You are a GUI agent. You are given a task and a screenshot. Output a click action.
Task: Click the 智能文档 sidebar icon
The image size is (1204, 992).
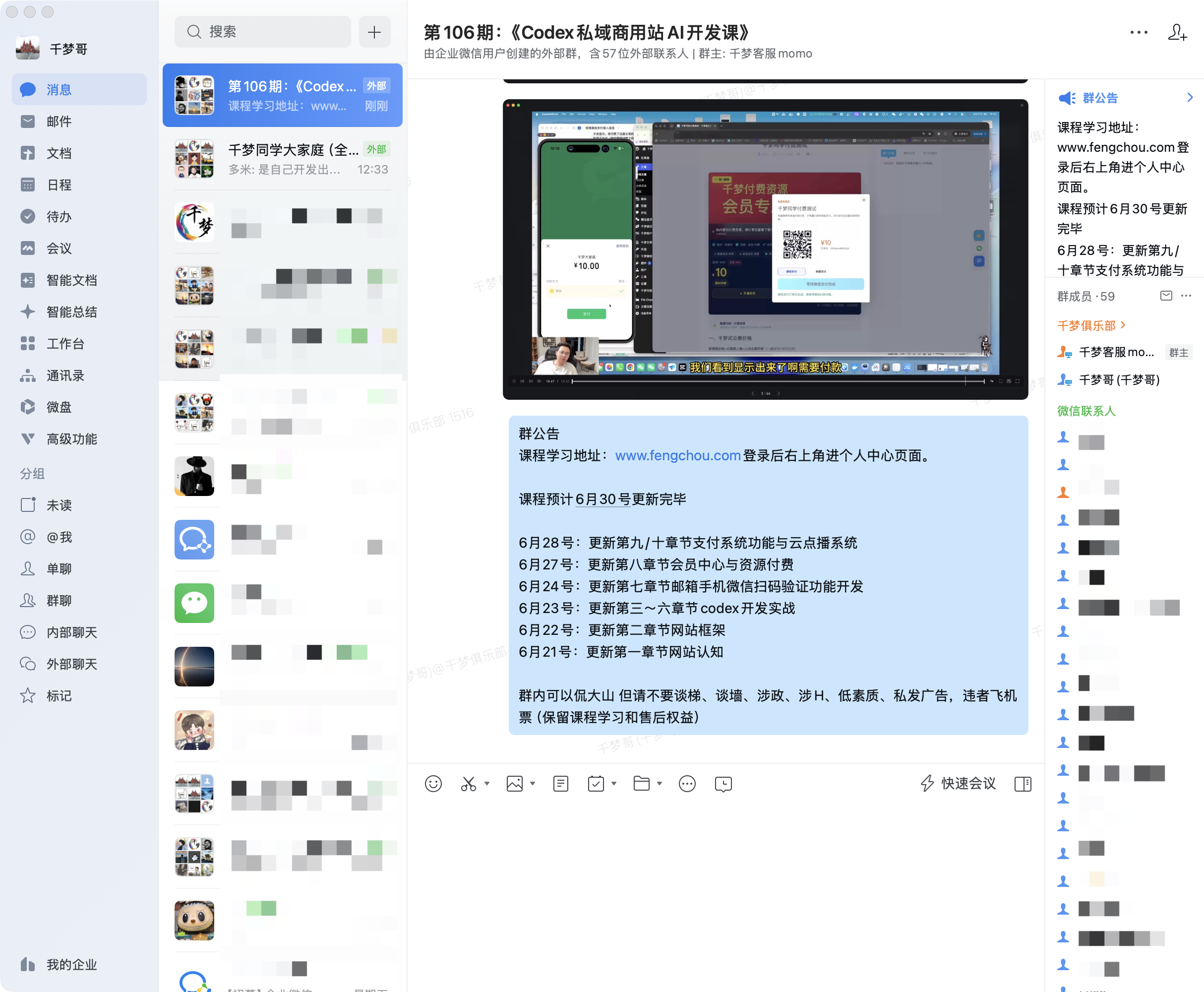point(27,280)
